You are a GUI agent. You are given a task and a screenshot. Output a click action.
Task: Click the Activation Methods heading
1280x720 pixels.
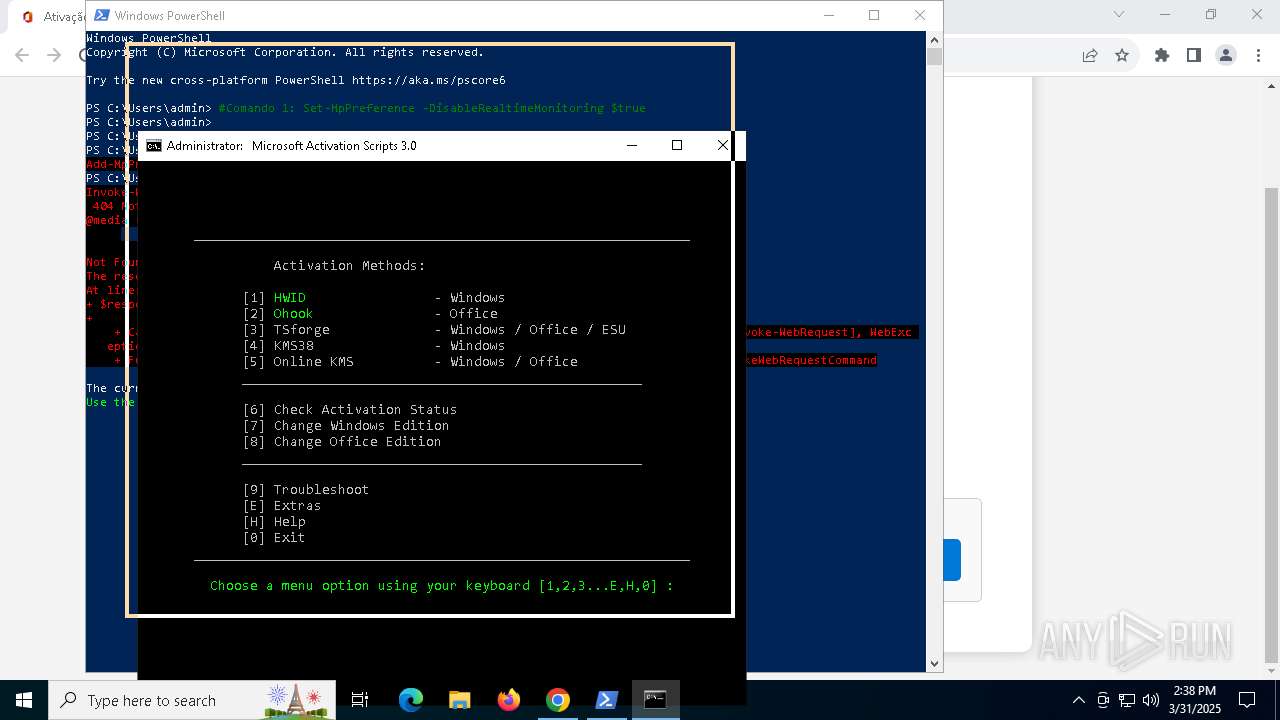(x=349, y=265)
